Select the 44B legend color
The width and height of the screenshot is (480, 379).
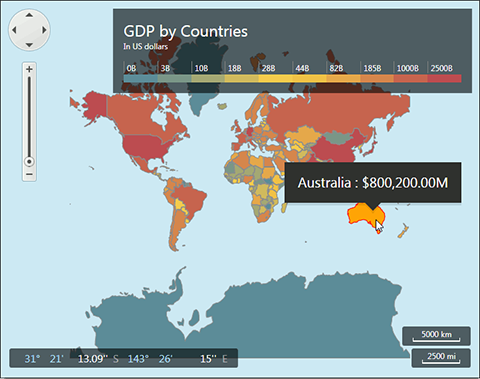pos(309,79)
